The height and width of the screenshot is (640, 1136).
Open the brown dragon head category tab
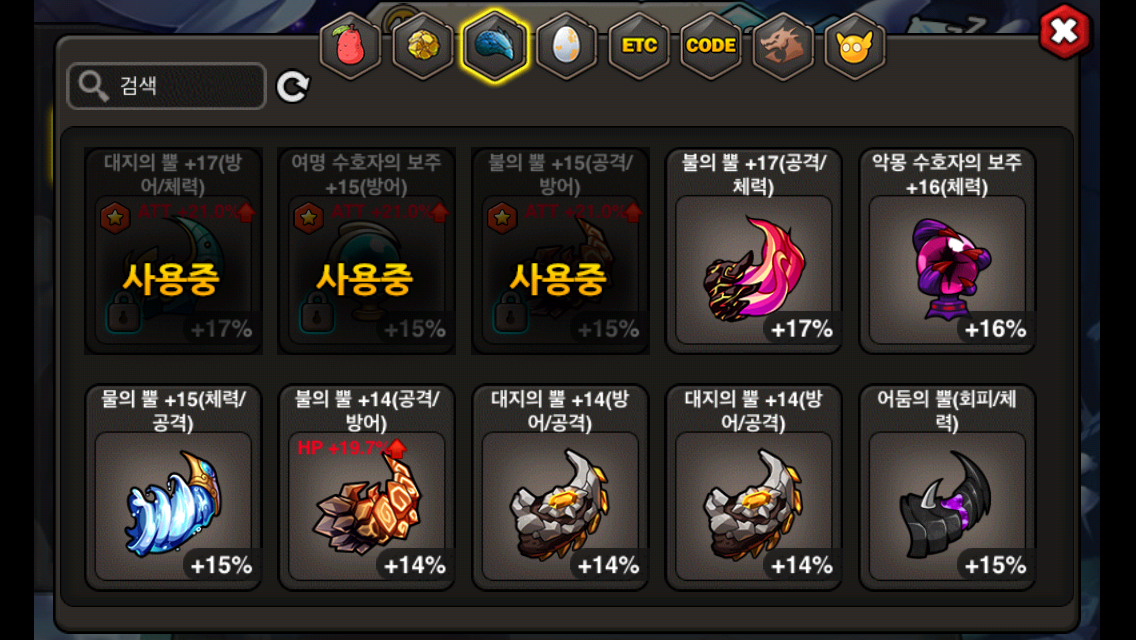[x=783, y=46]
